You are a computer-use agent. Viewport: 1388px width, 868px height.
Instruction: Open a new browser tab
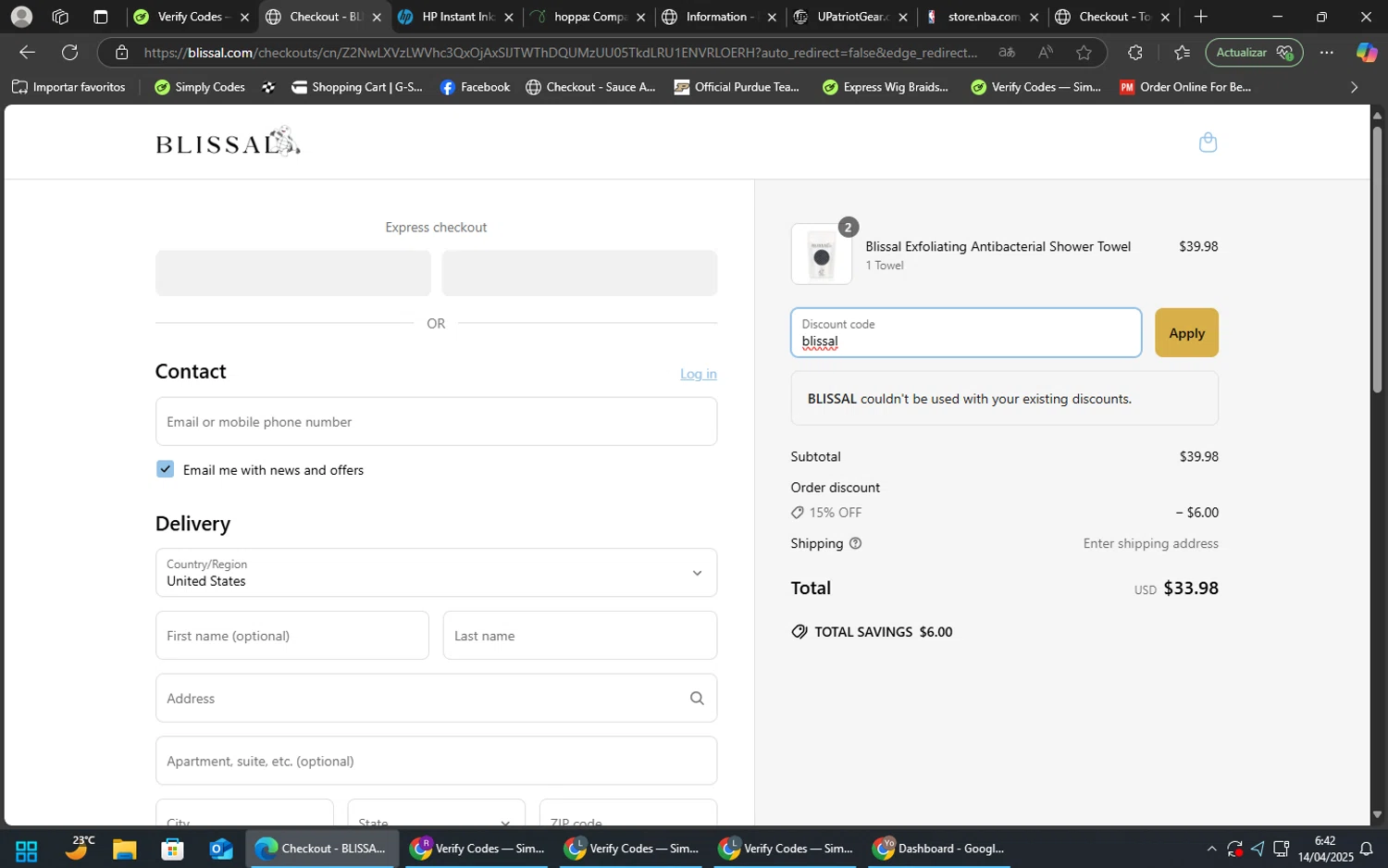tap(1200, 17)
